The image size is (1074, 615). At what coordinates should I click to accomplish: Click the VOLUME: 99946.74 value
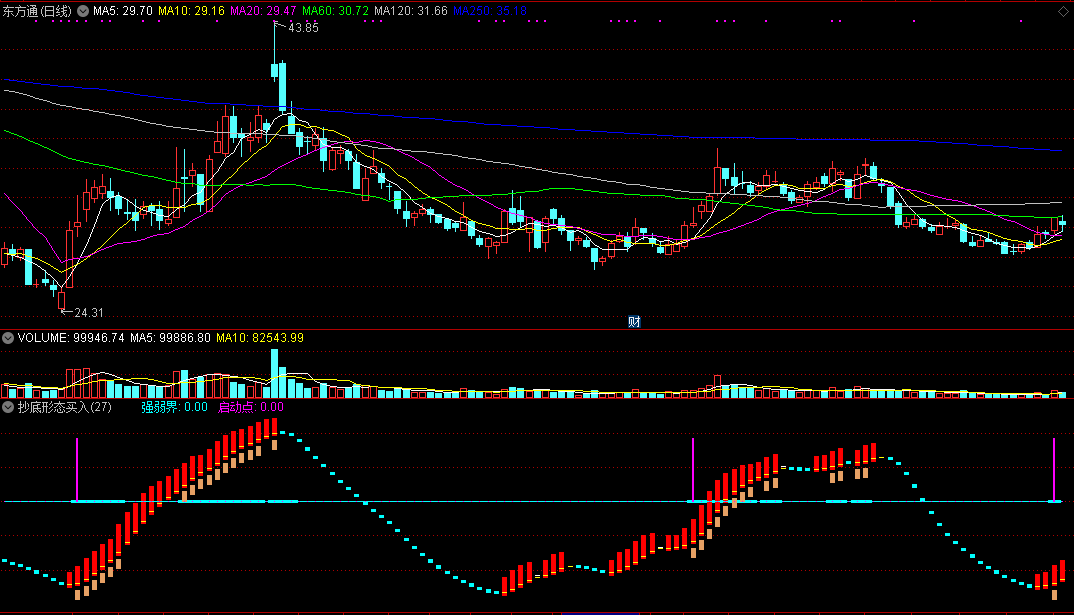pos(71,338)
